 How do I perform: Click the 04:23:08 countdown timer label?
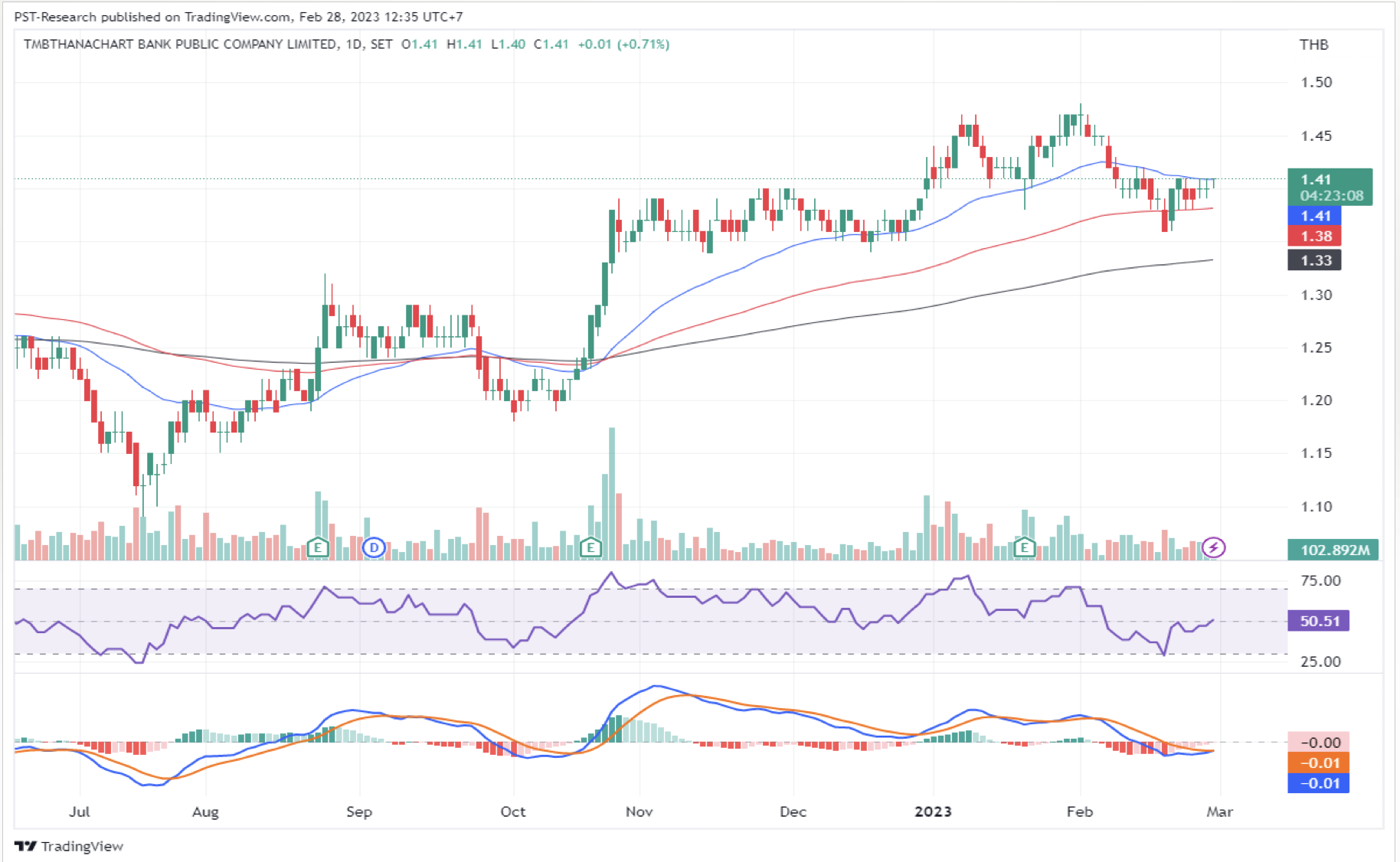coord(1332,196)
